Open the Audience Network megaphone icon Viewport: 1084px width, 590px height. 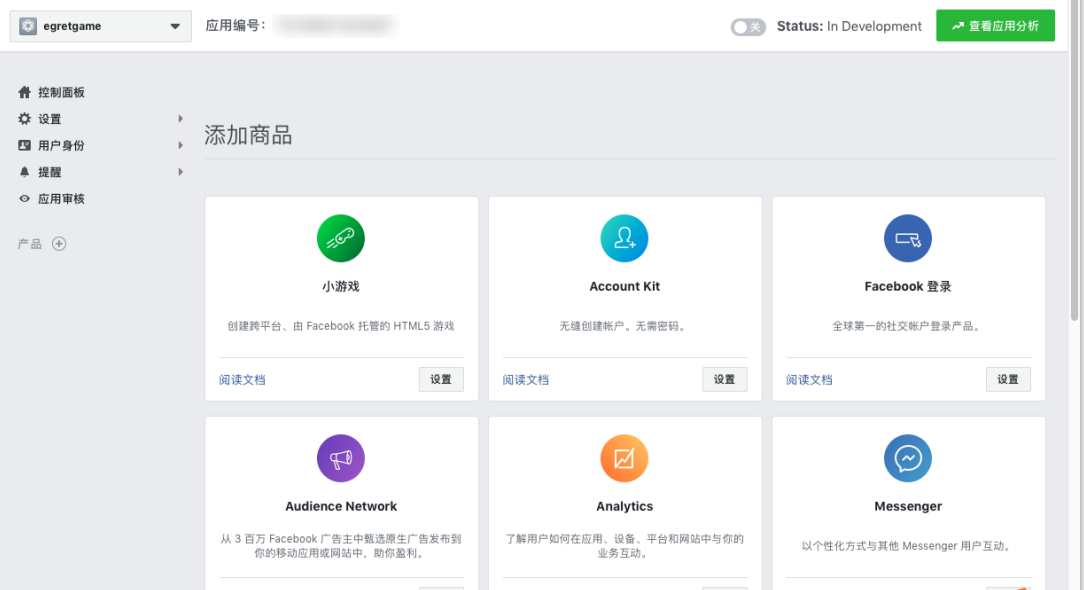[341, 459]
